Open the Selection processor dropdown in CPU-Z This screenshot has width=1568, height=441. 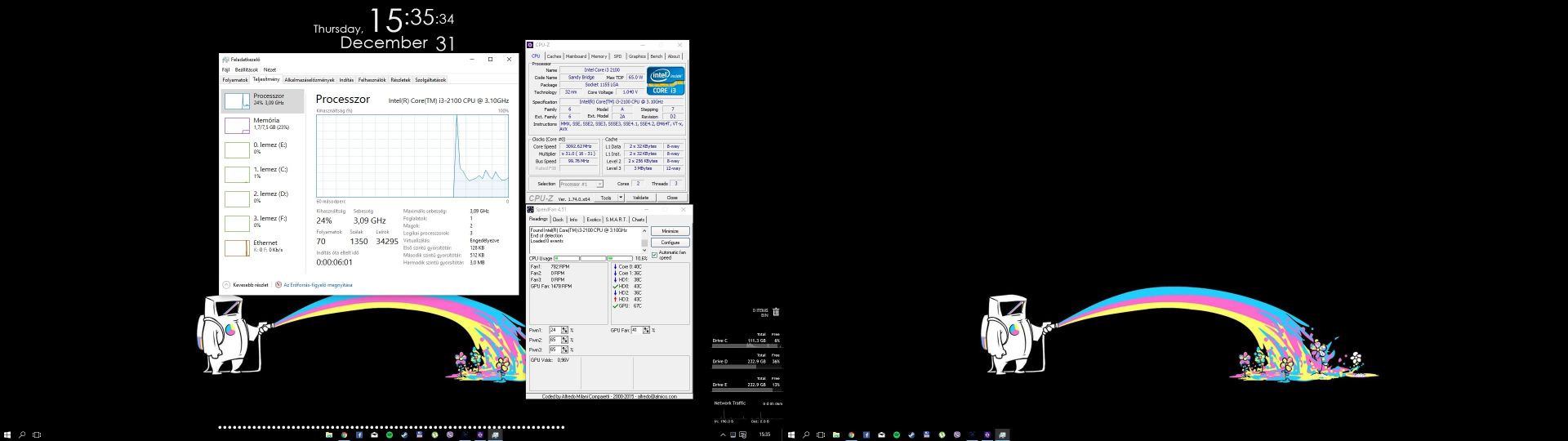tap(581, 184)
